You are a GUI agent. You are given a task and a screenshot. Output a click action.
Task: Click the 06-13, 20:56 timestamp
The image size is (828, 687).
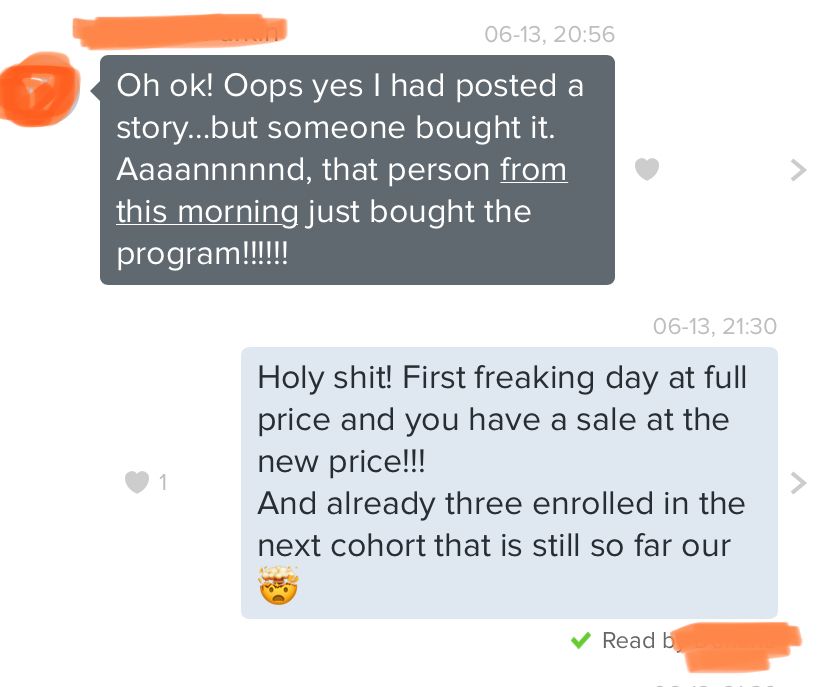[549, 34]
